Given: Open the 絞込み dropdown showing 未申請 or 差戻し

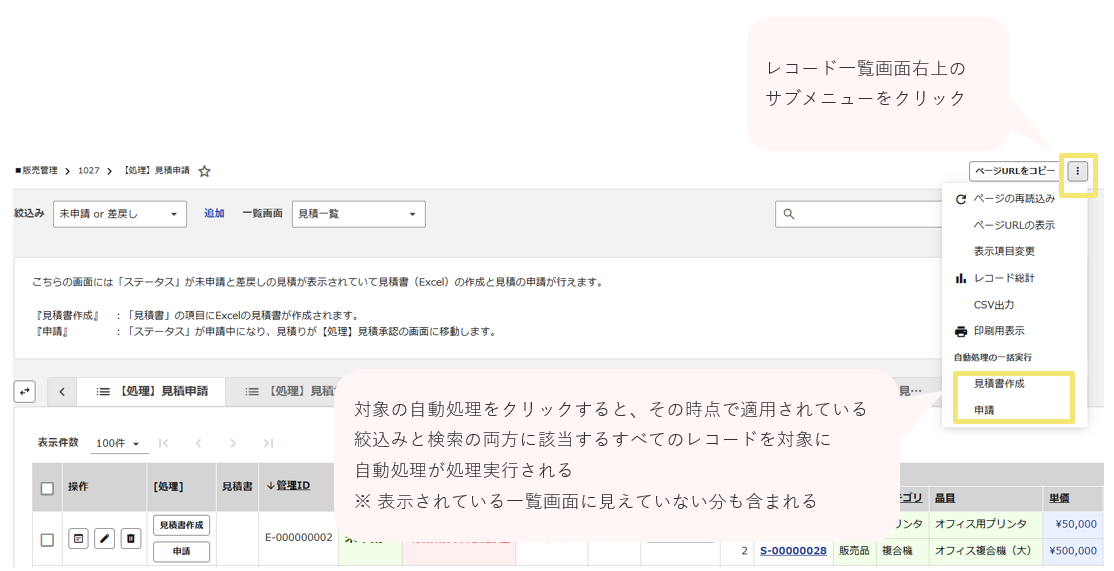Looking at the screenshot, I should [119, 214].
